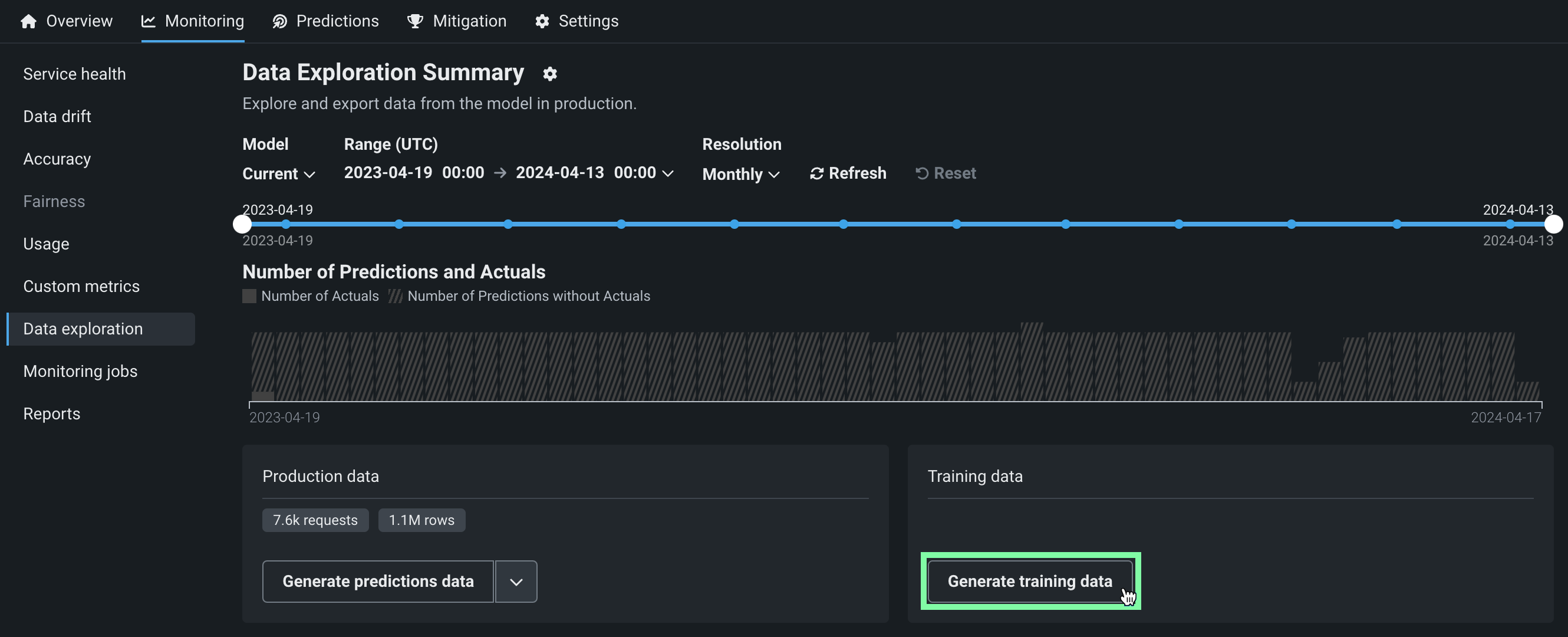
Task: Toggle Number of Actuals legend swatch
Action: click(249, 296)
